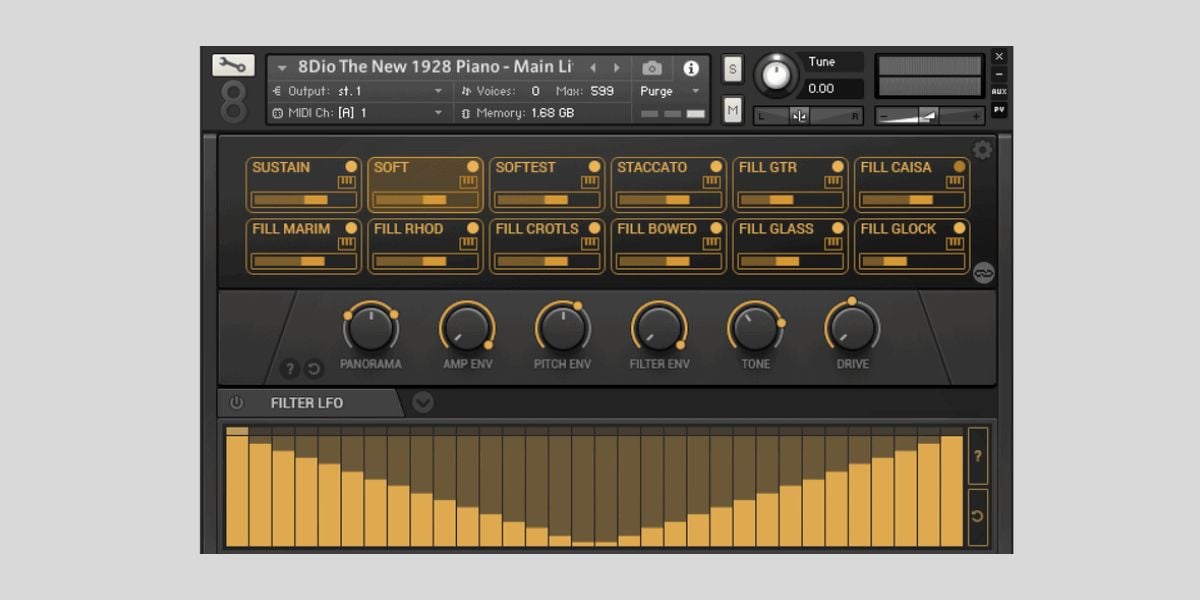Toggle the PV button
The height and width of the screenshot is (600, 1200).
(x=999, y=110)
